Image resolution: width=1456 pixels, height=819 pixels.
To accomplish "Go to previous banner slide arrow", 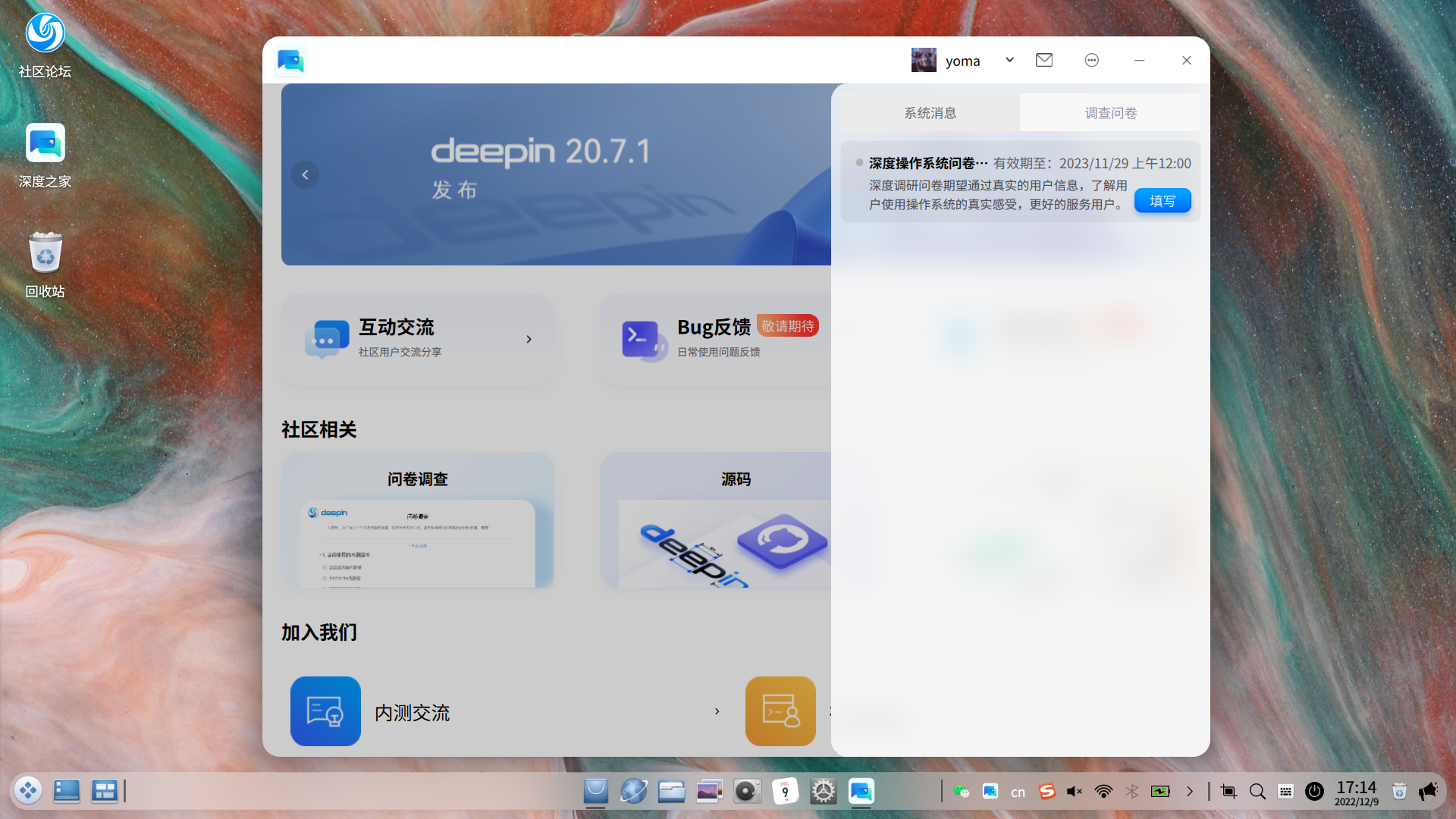I will (305, 174).
